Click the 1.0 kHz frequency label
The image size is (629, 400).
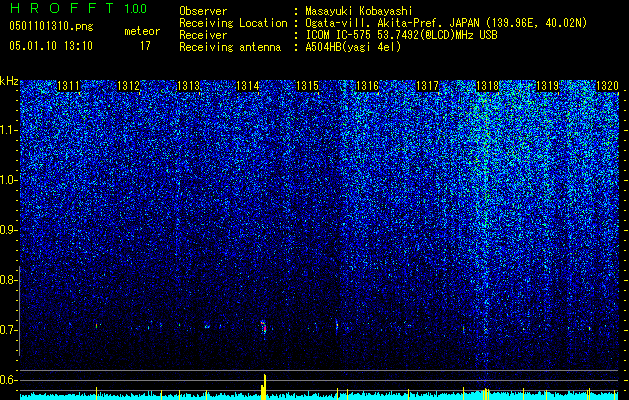click(x=9, y=181)
